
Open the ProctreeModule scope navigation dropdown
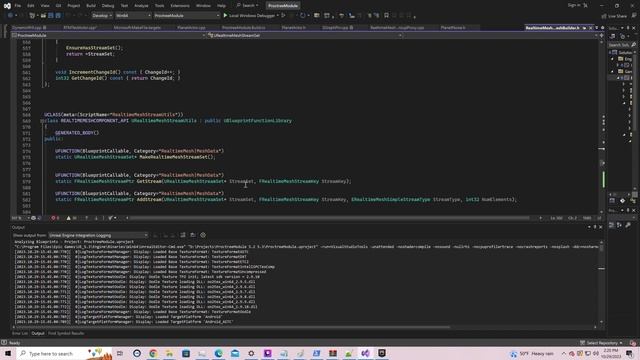click(108, 36)
